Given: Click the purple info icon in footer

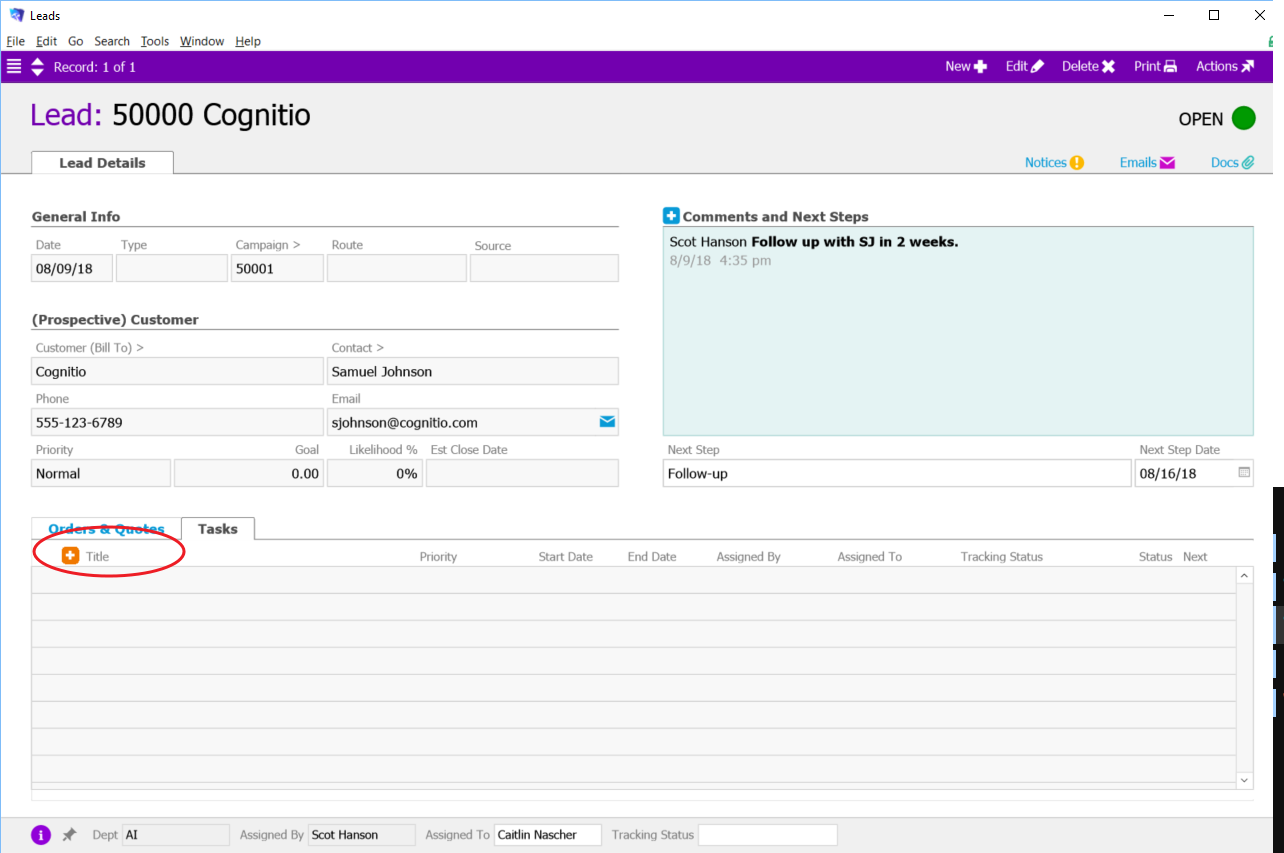Looking at the screenshot, I should point(41,835).
